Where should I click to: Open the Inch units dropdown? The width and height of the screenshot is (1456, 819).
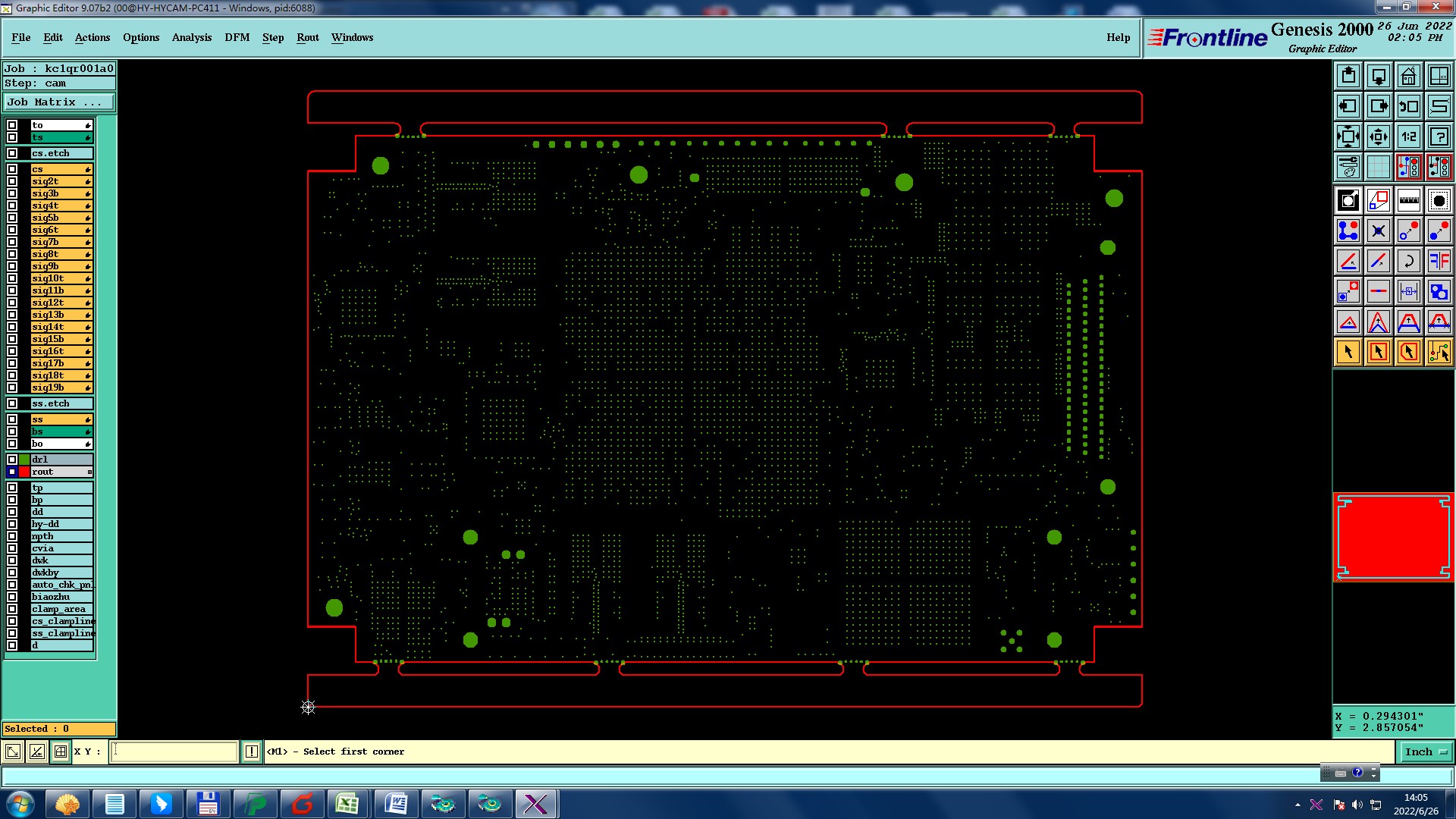pos(1426,752)
